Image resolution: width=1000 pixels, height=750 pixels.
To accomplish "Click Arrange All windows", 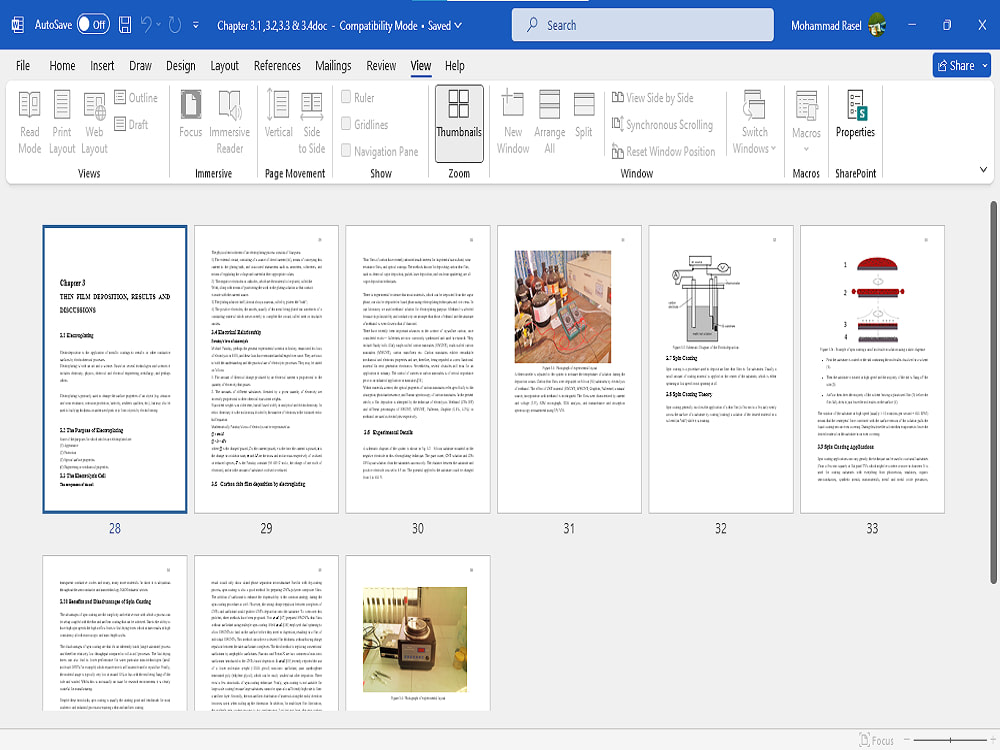I will point(549,122).
